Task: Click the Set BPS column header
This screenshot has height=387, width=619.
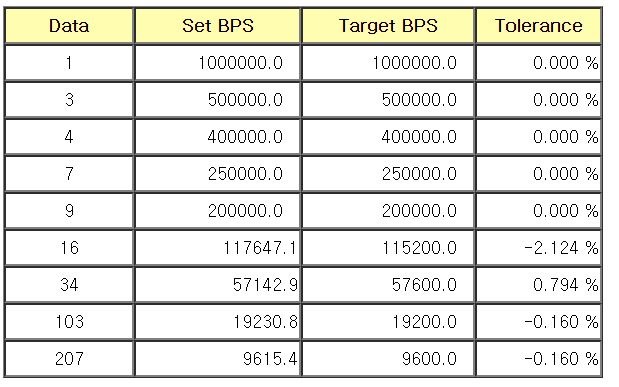Action: click(218, 26)
